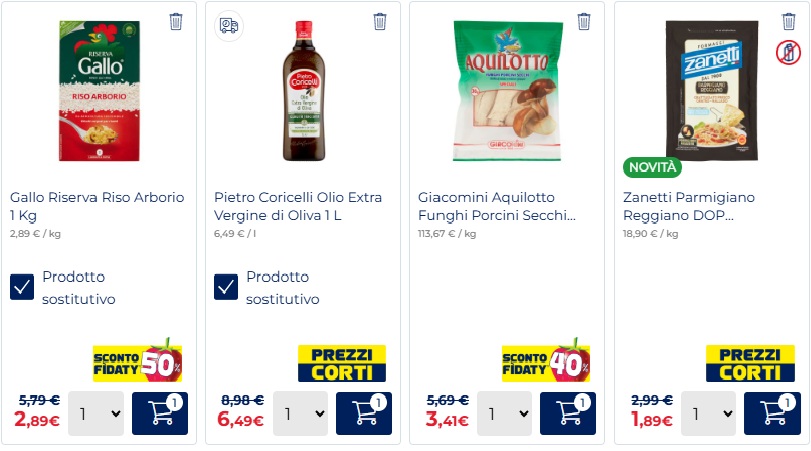The width and height of the screenshot is (811, 451).
Task: Expand quantity selector for Funghi Porcini
Action: pyautogui.click(x=504, y=413)
